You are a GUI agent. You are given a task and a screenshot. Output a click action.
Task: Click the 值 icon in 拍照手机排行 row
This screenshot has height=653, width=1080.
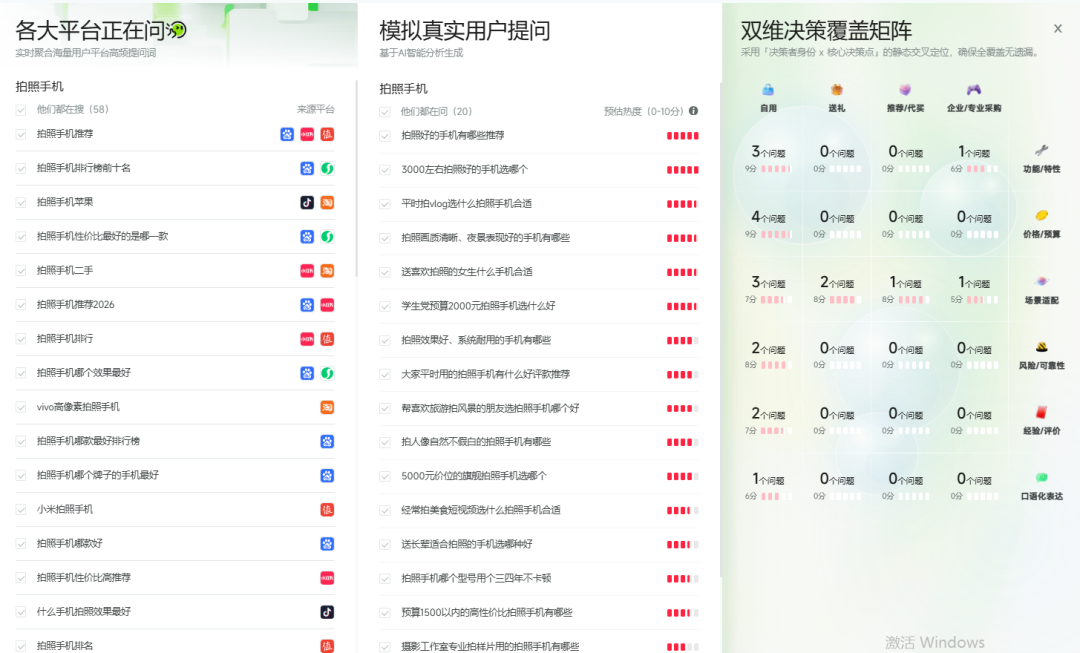pos(327,339)
